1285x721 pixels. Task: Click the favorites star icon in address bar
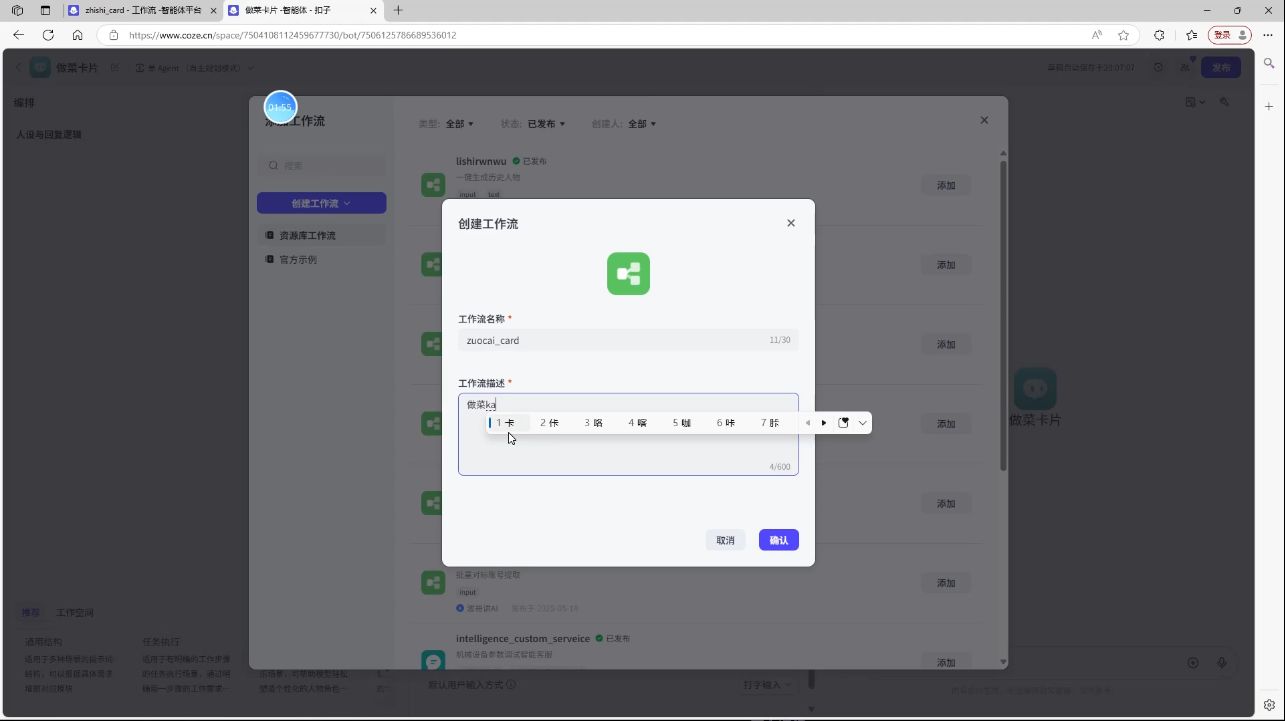coord(1123,35)
